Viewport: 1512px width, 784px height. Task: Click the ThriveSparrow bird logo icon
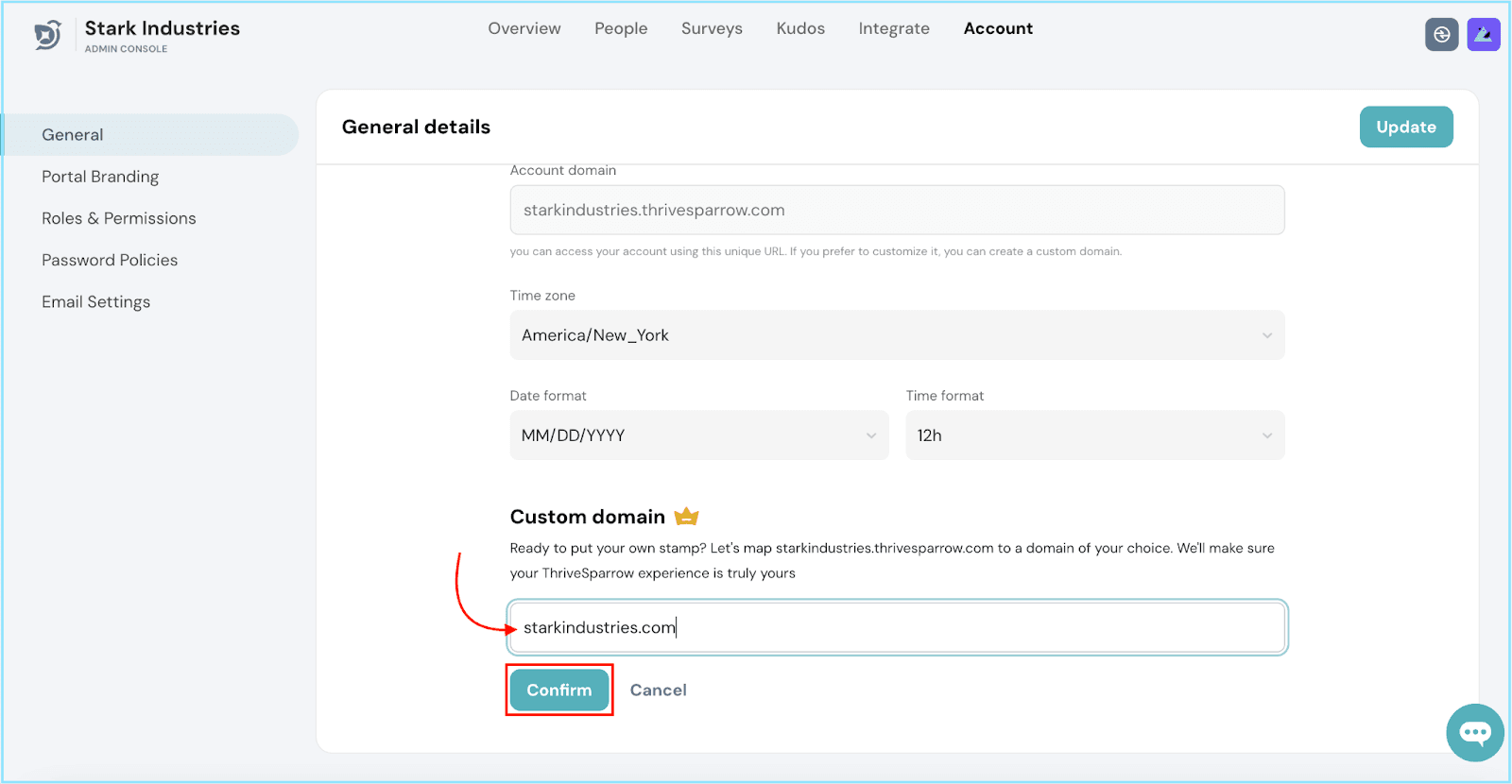coord(47,35)
